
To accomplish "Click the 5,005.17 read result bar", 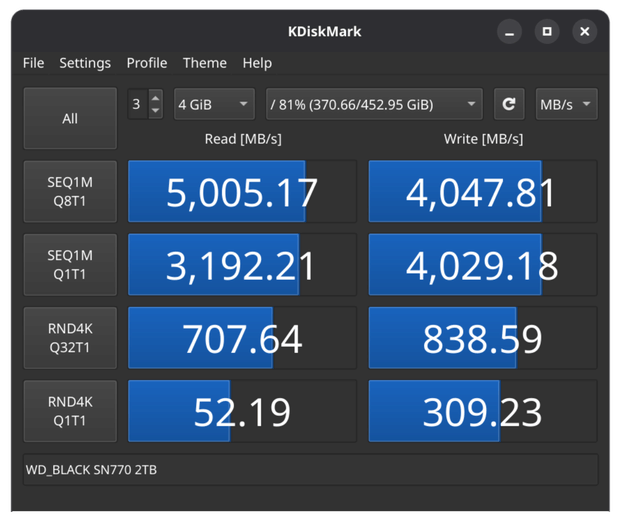I will tap(242, 191).
